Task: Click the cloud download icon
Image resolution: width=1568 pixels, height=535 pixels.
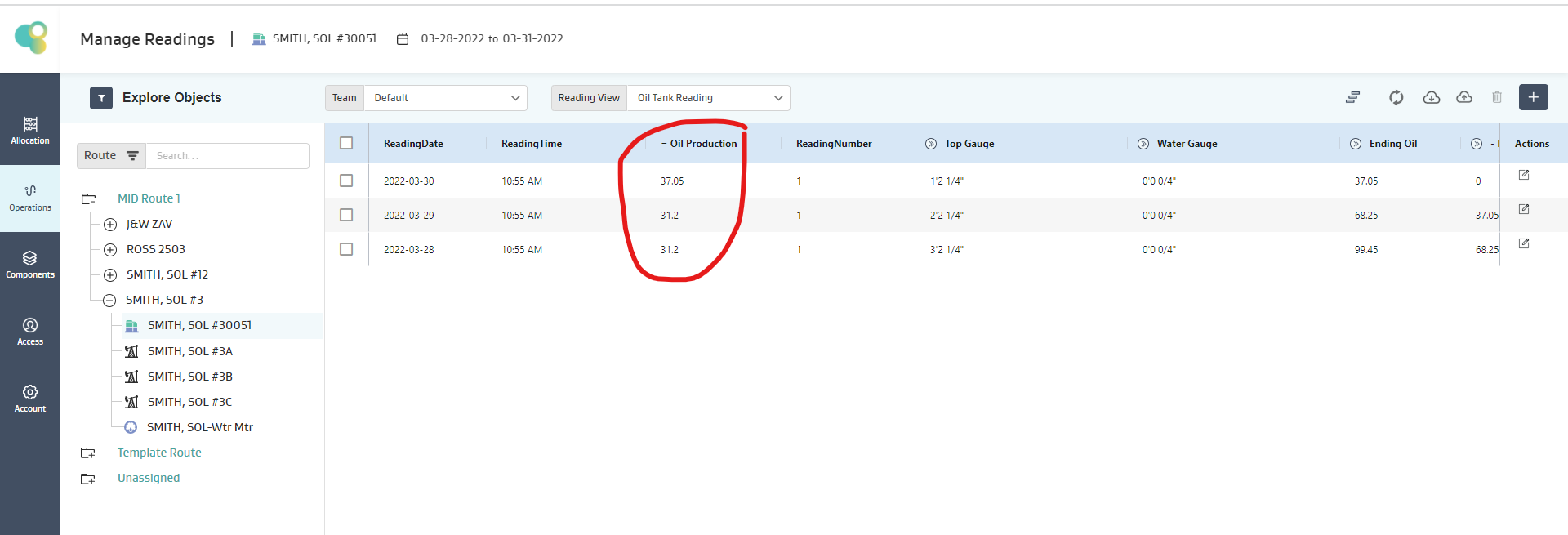Action: click(1431, 97)
